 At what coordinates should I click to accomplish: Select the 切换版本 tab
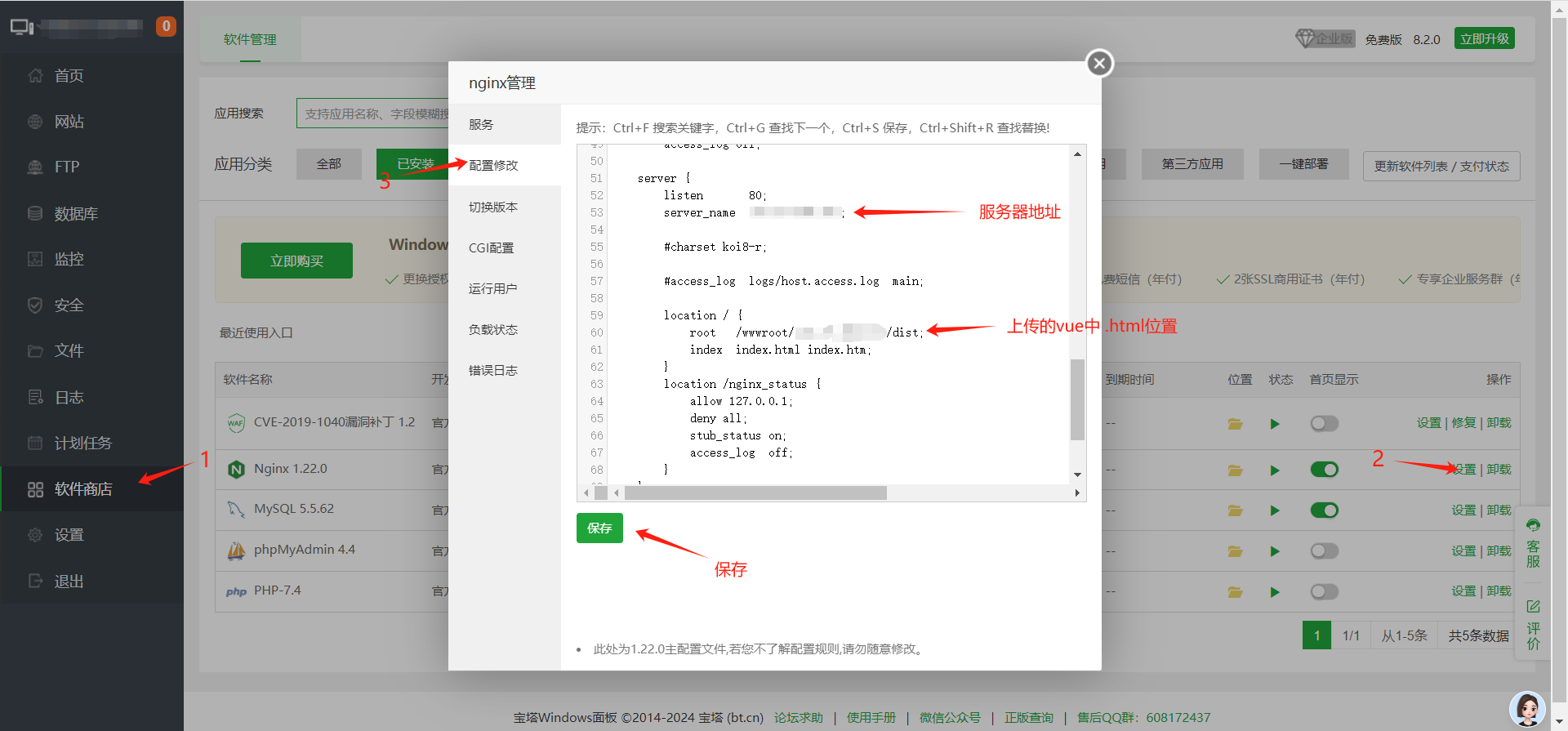(505, 207)
